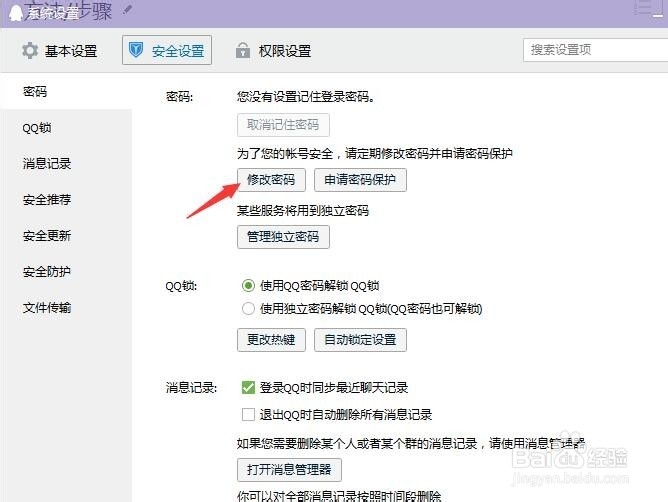Screen dimensions: 668x502
Task: Click the gear icon for basic settings
Action: click(x=30, y=51)
